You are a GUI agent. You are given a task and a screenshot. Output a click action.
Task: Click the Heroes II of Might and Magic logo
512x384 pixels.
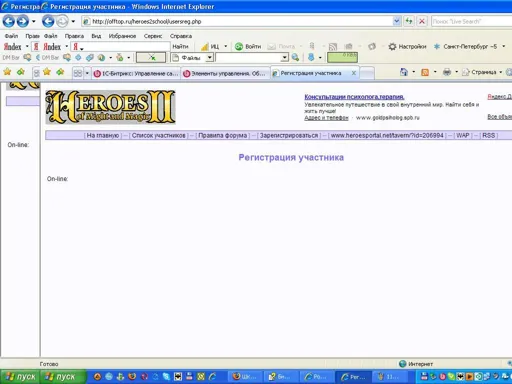[110, 107]
